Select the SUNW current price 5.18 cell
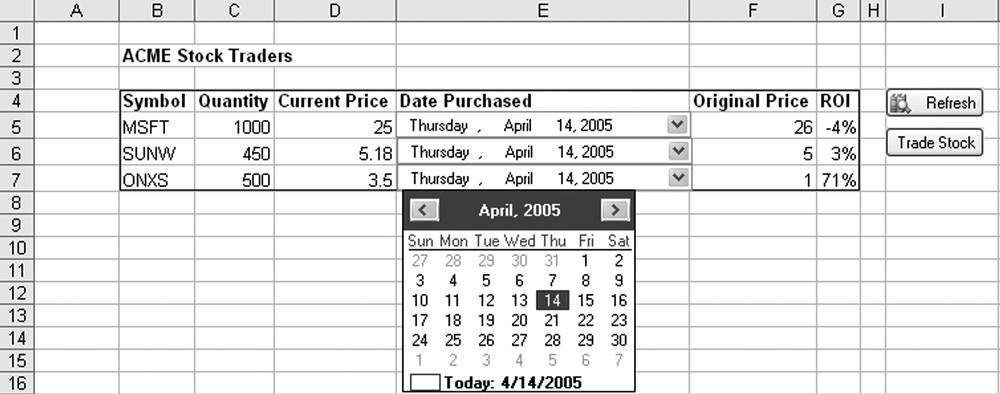The width and height of the screenshot is (1000, 394). pos(335,154)
